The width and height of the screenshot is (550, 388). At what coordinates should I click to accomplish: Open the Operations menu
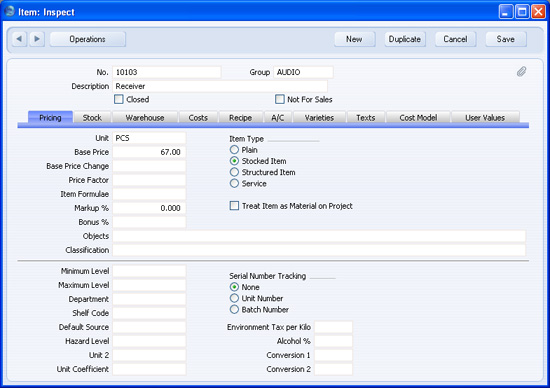88,39
